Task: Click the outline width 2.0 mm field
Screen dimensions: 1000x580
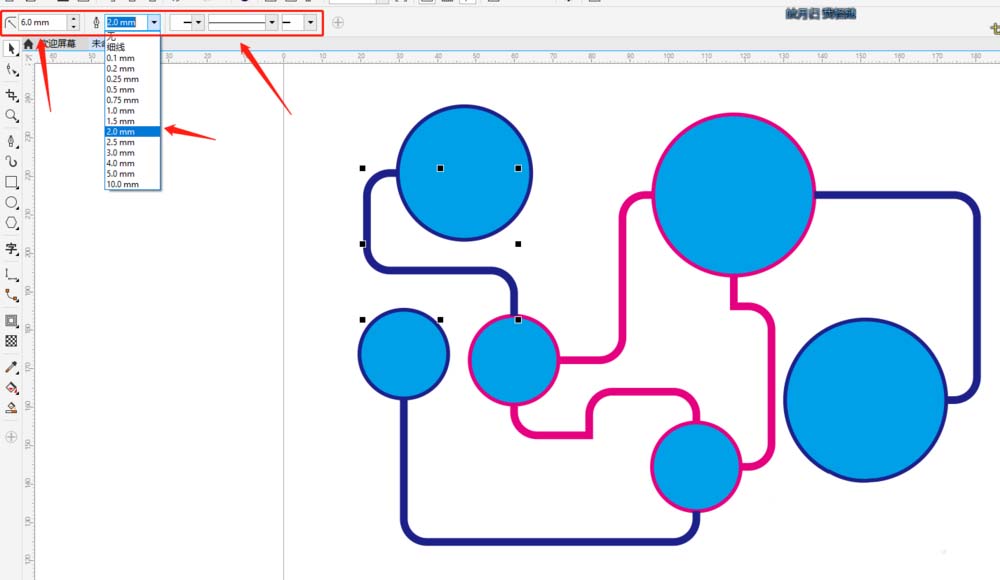Action: (x=126, y=22)
